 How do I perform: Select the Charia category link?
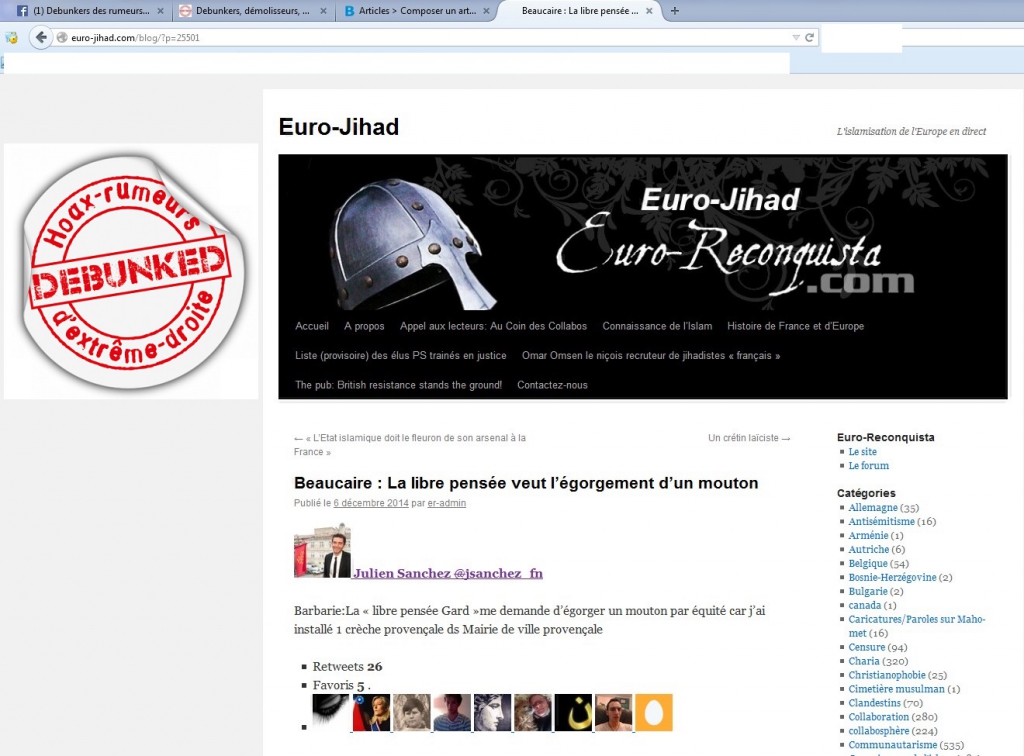click(x=864, y=661)
